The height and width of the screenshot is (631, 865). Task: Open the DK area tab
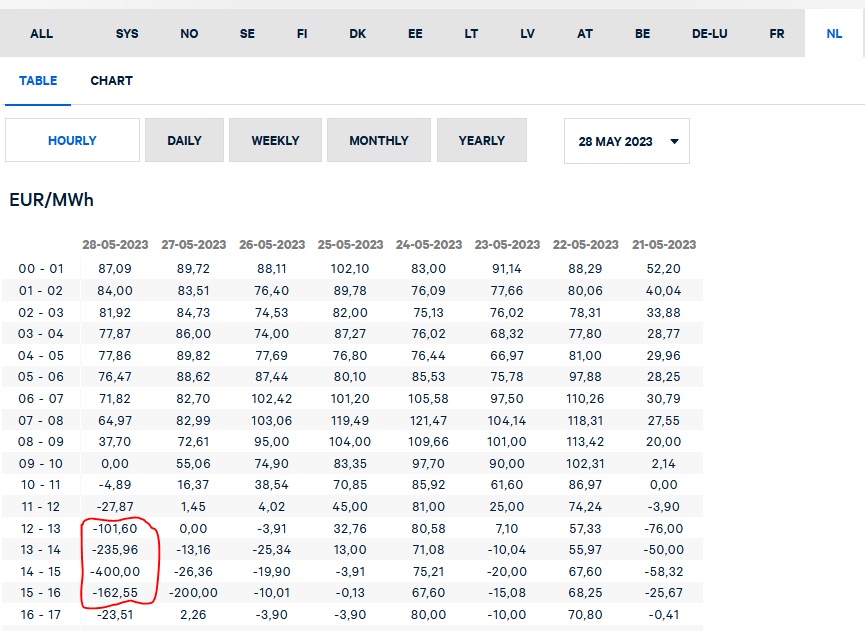pos(358,34)
